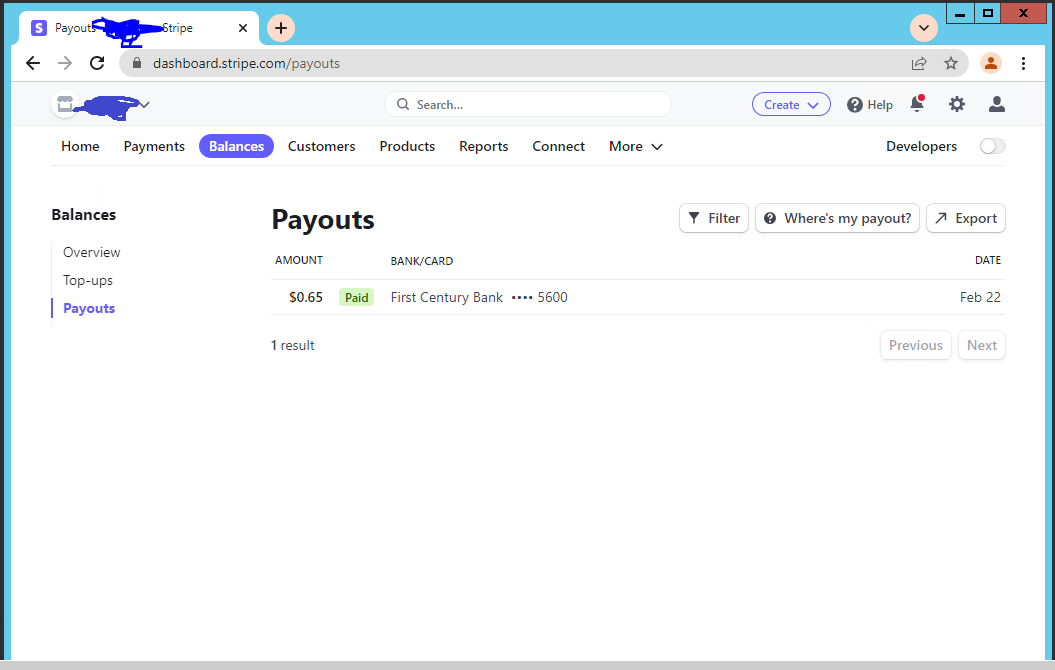Open the $0.65 payout row
The image size is (1055, 670).
pyautogui.click(x=638, y=297)
